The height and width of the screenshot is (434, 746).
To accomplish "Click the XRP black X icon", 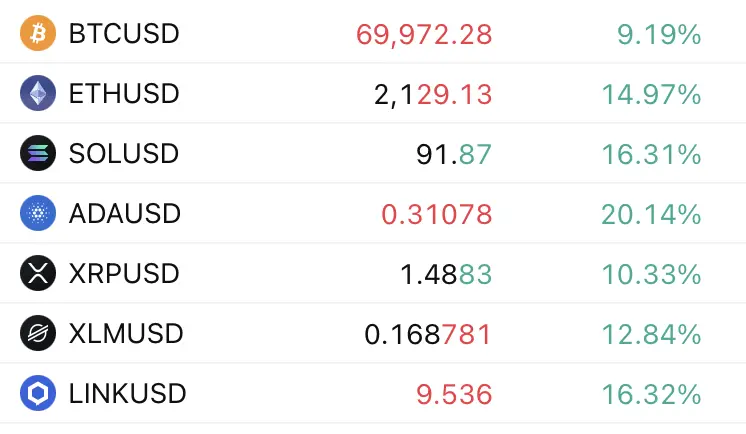I will (38, 273).
